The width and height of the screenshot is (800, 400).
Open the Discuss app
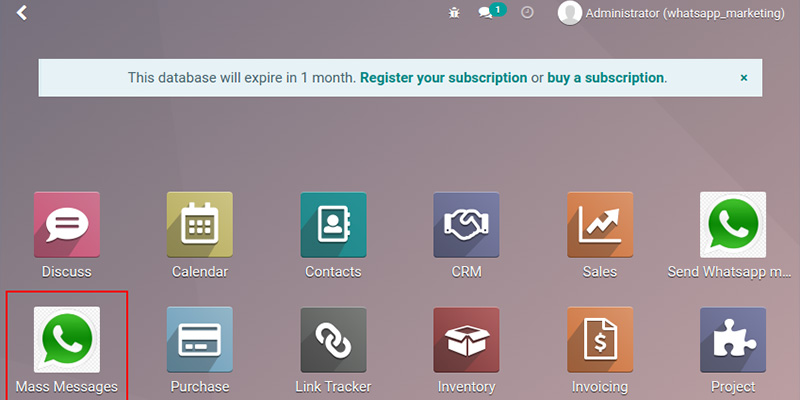[67, 226]
